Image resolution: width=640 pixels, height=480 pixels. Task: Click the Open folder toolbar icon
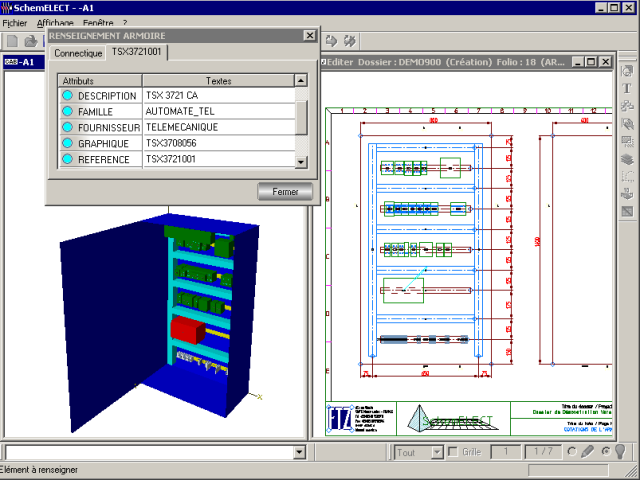coord(31,41)
